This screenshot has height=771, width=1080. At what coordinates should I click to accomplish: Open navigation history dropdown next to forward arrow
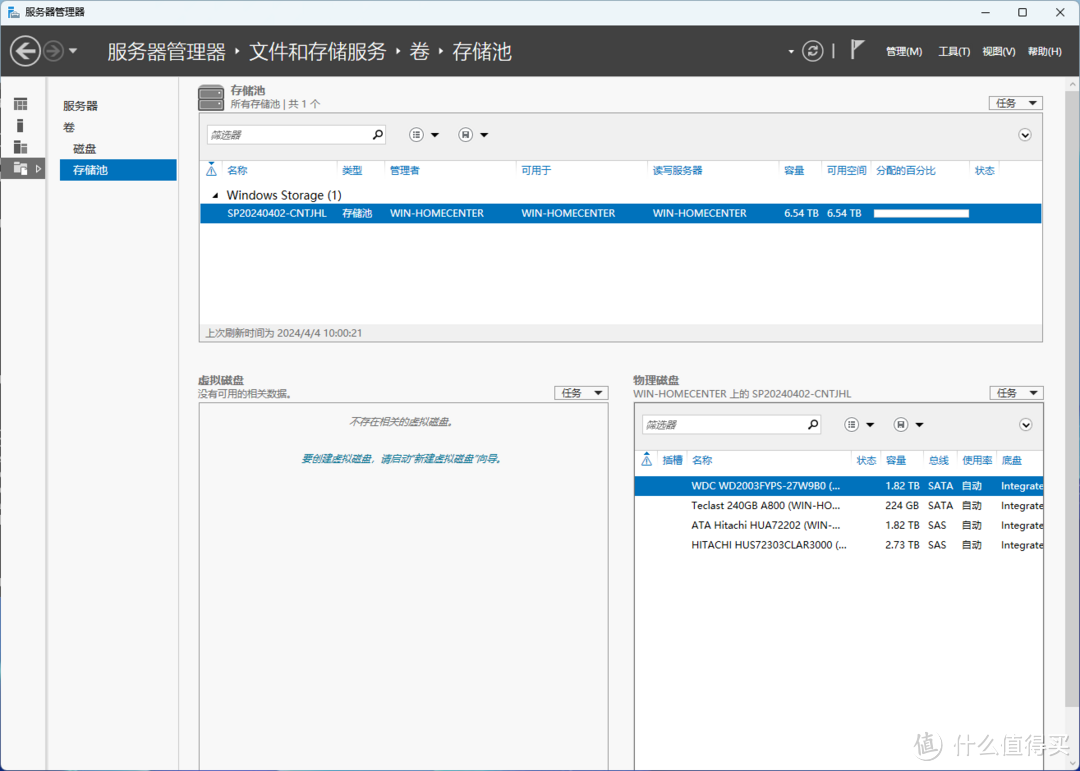coord(73,51)
